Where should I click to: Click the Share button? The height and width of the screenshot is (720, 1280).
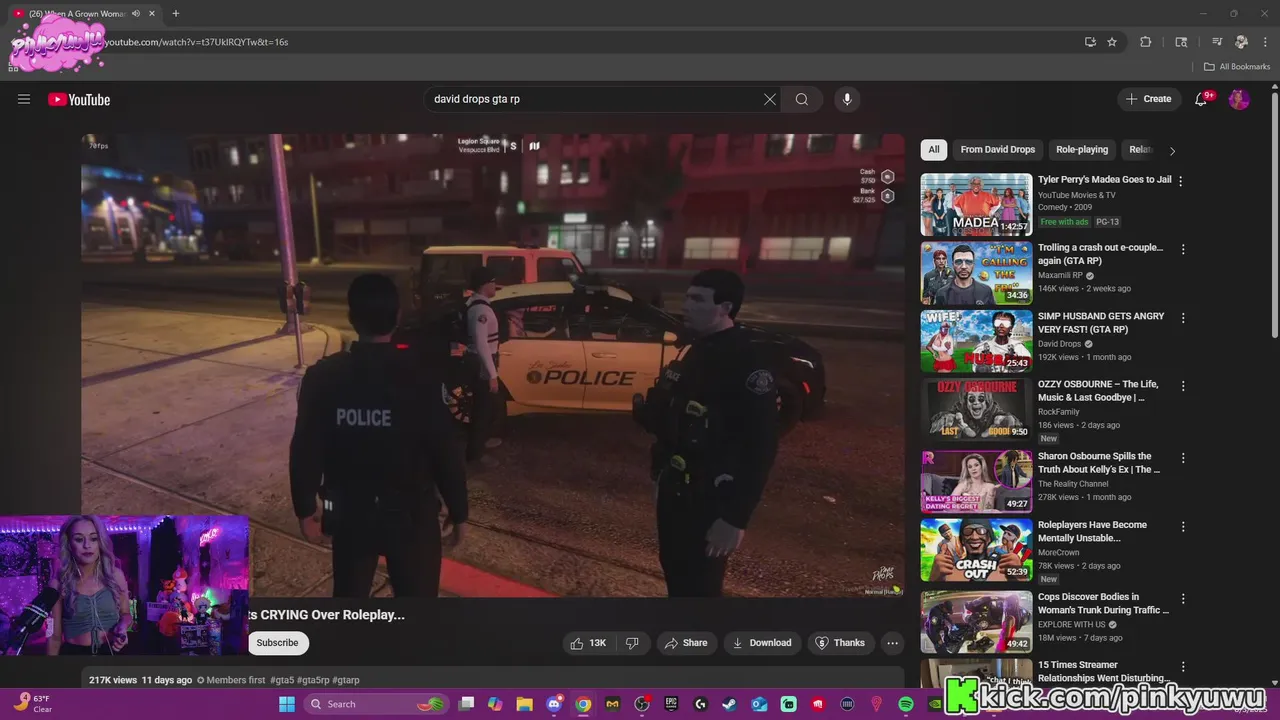coord(686,643)
